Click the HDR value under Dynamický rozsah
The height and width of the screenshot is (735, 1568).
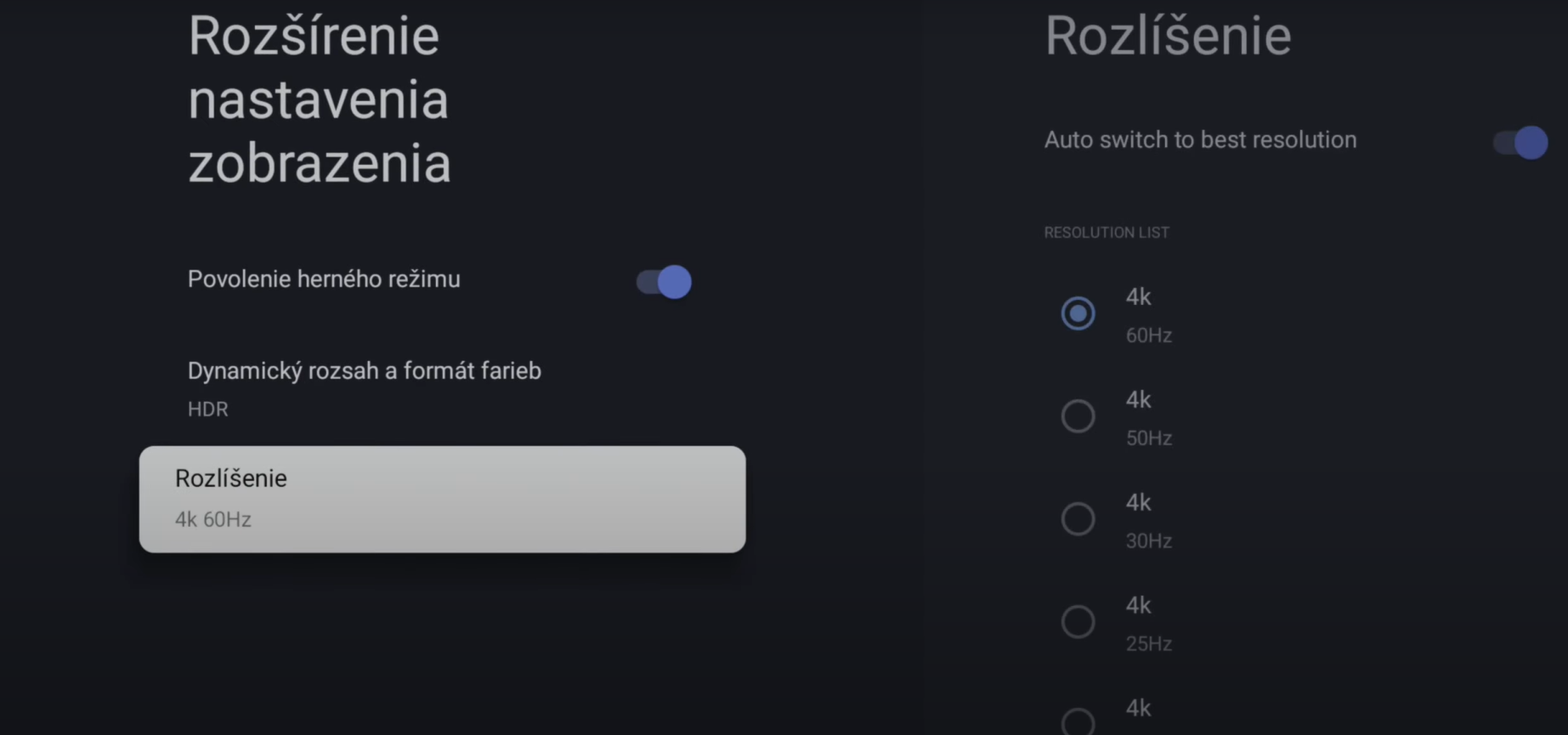tap(208, 409)
